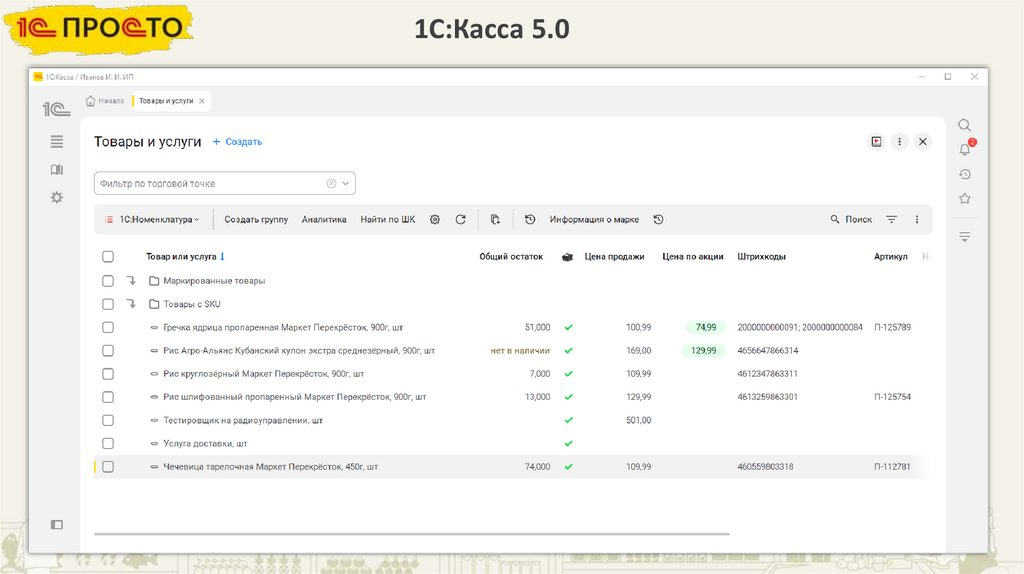Open the Аналитика menu item

324,220
